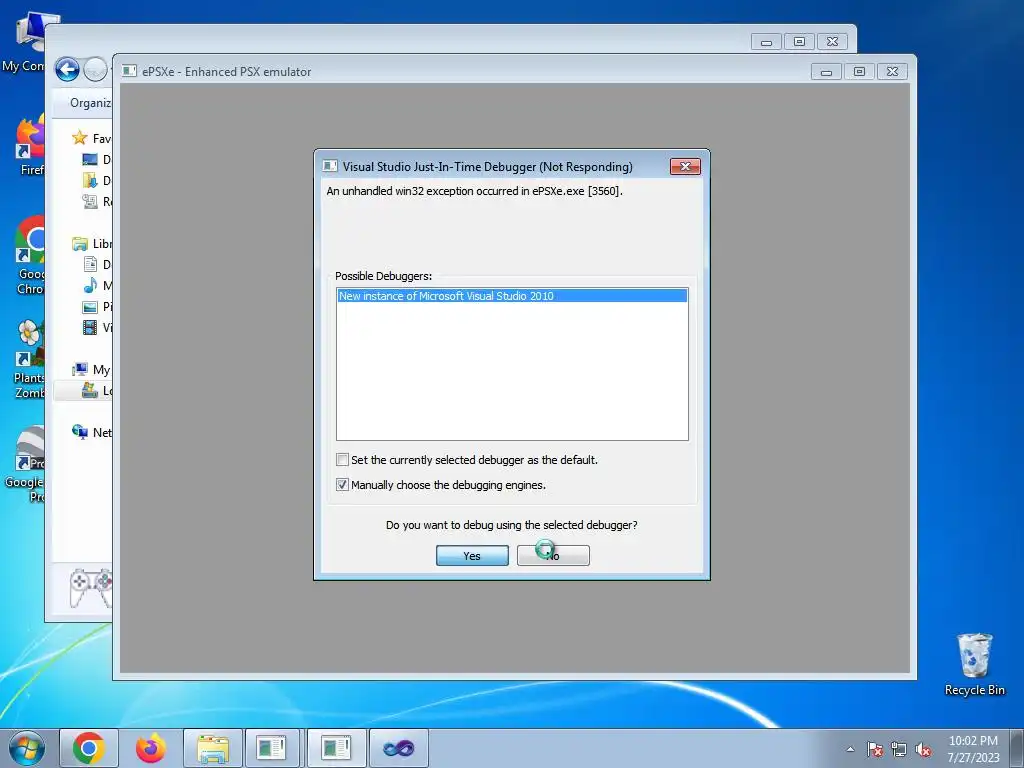Screen dimensions: 1024x768
Task: Click the Back arrow in Explorer window
Action: pos(67,69)
